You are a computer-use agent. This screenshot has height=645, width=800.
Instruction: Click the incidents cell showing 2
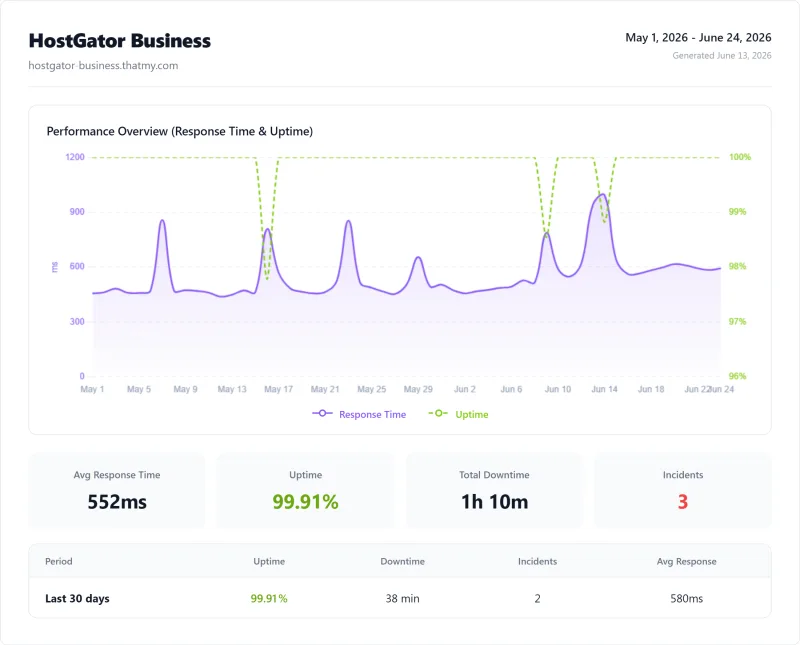537,599
